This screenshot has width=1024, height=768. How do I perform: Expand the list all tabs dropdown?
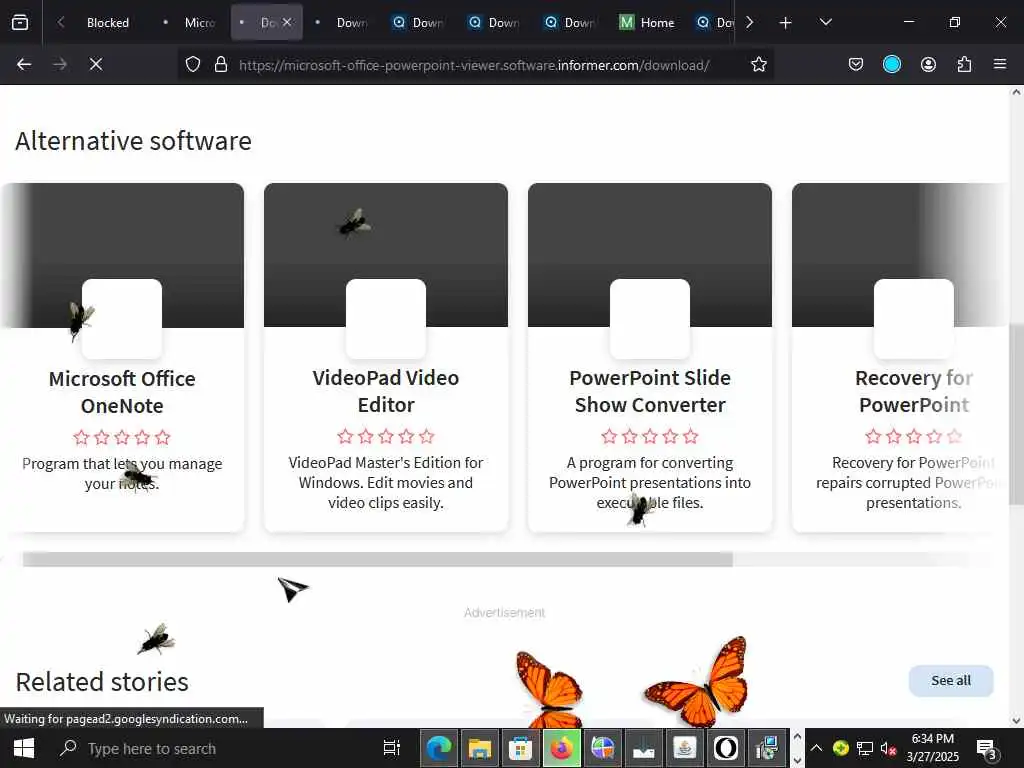(x=825, y=22)
